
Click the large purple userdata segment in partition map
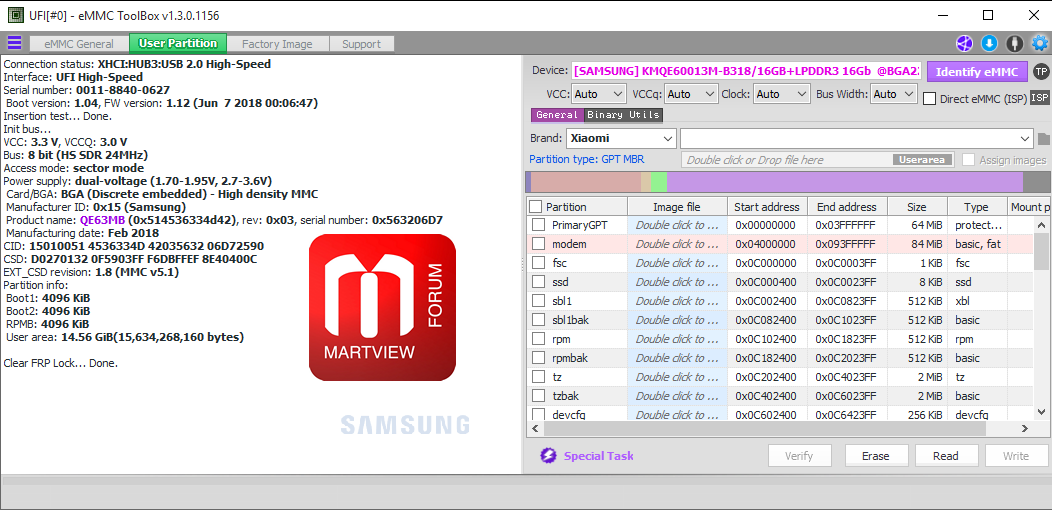pyautogui.click(x=845, y=183)
